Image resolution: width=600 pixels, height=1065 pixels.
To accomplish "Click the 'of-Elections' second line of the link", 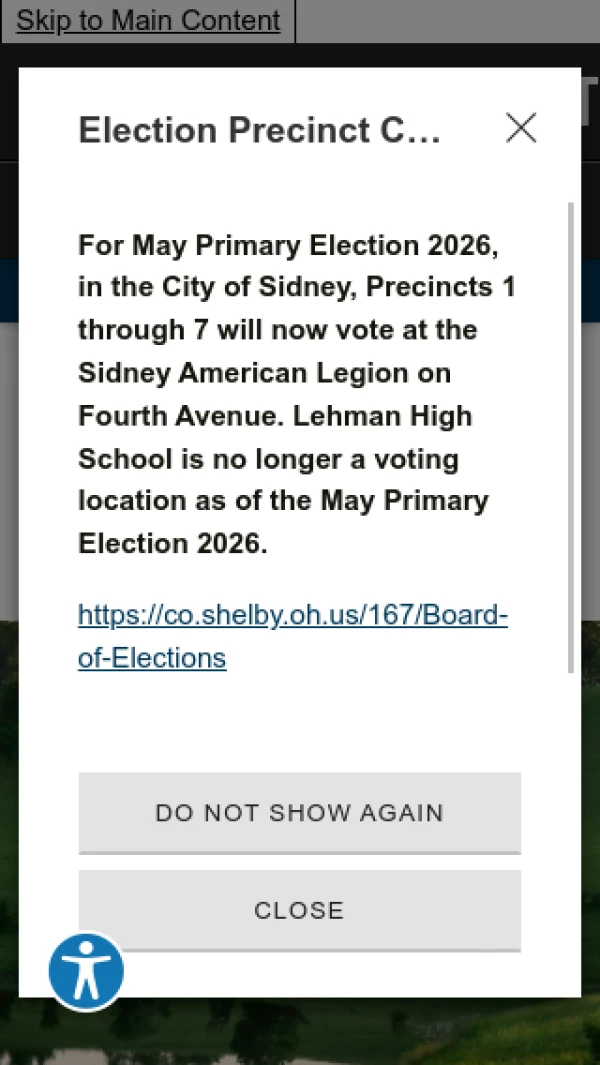I will pos(152,658).
